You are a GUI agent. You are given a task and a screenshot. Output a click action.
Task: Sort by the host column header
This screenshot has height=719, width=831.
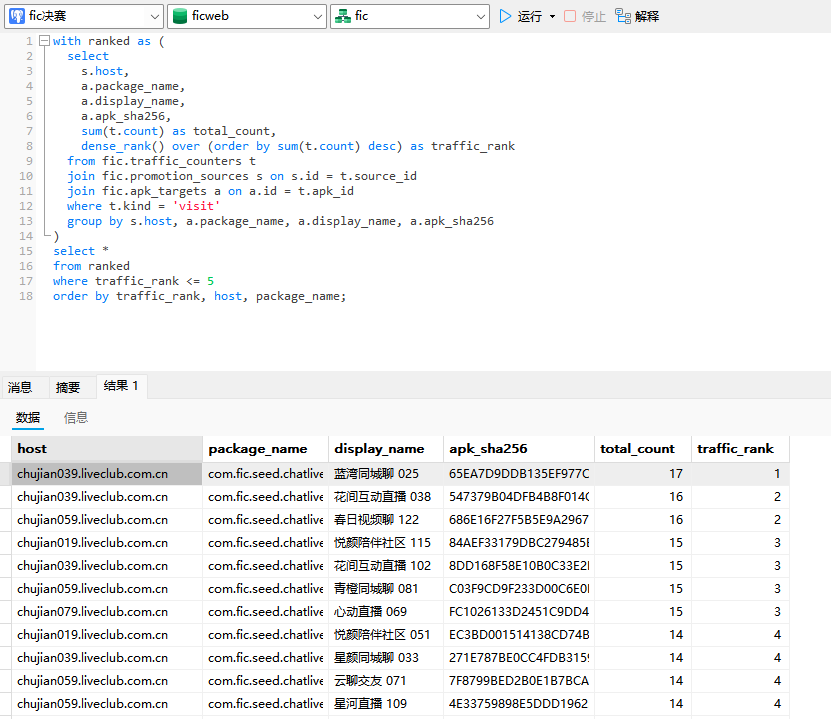click(107, 449)
